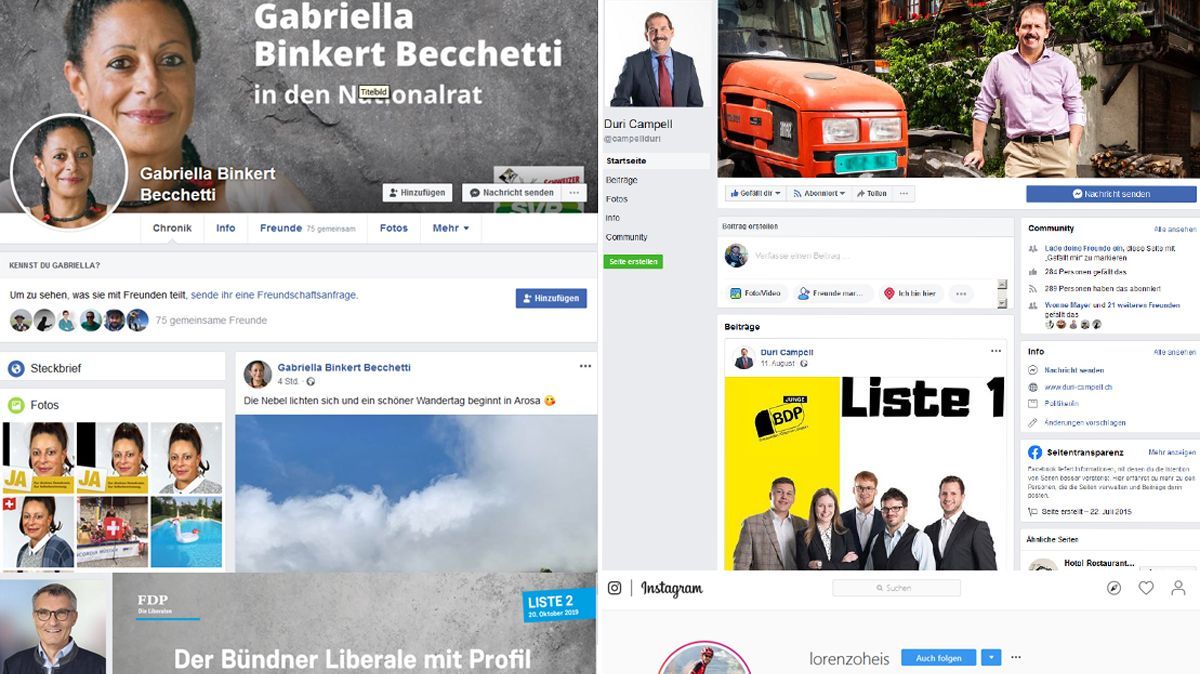Image resolution: width=1200 pixels, height=674 pixels.
Task: Open Beiträge in page sidebar
Action: click(x=621, y=180)
